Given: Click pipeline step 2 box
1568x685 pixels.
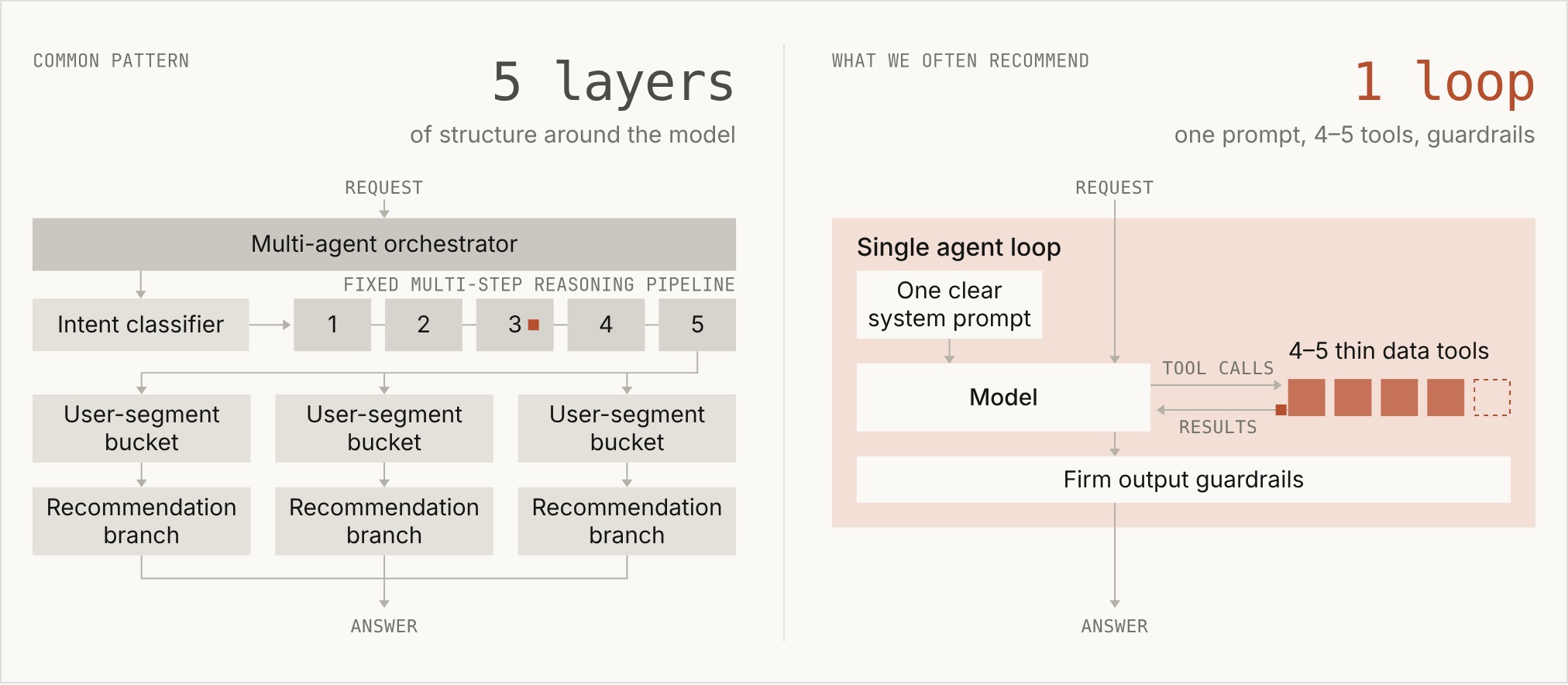Looking at the screenshot, I should pos(424,325).
